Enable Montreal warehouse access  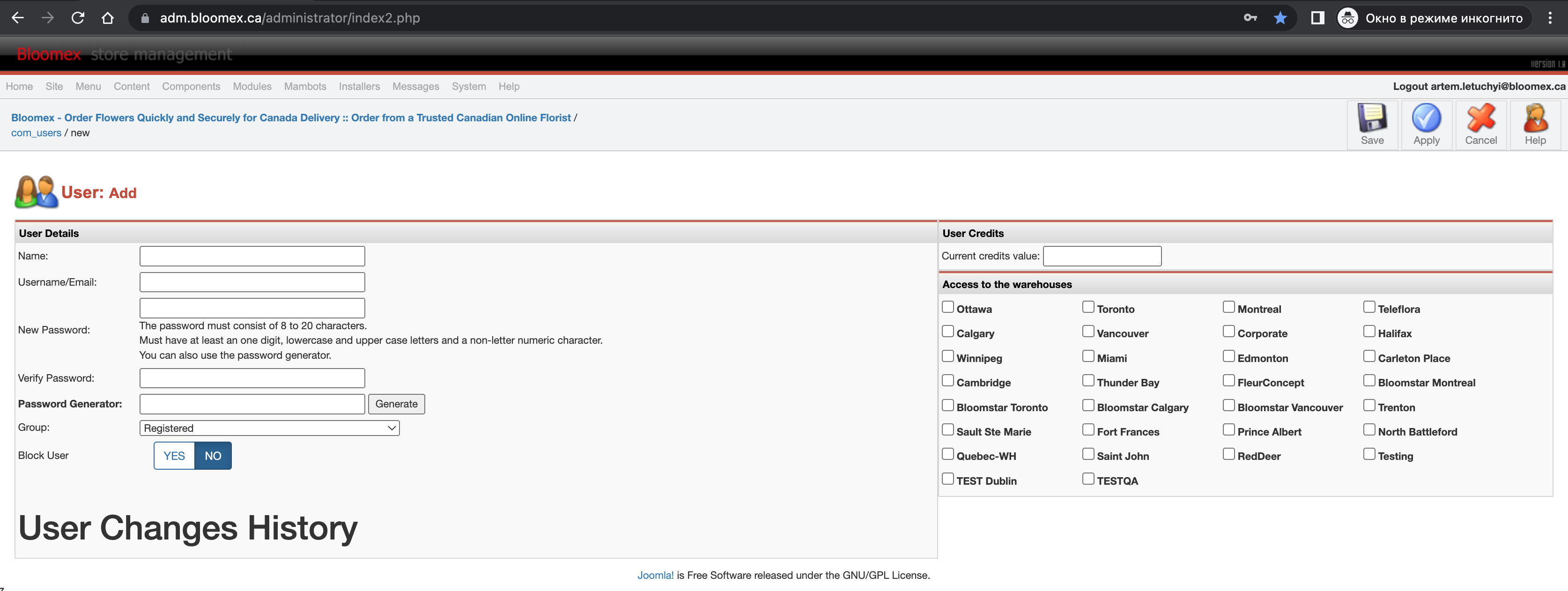[1229, 307]
